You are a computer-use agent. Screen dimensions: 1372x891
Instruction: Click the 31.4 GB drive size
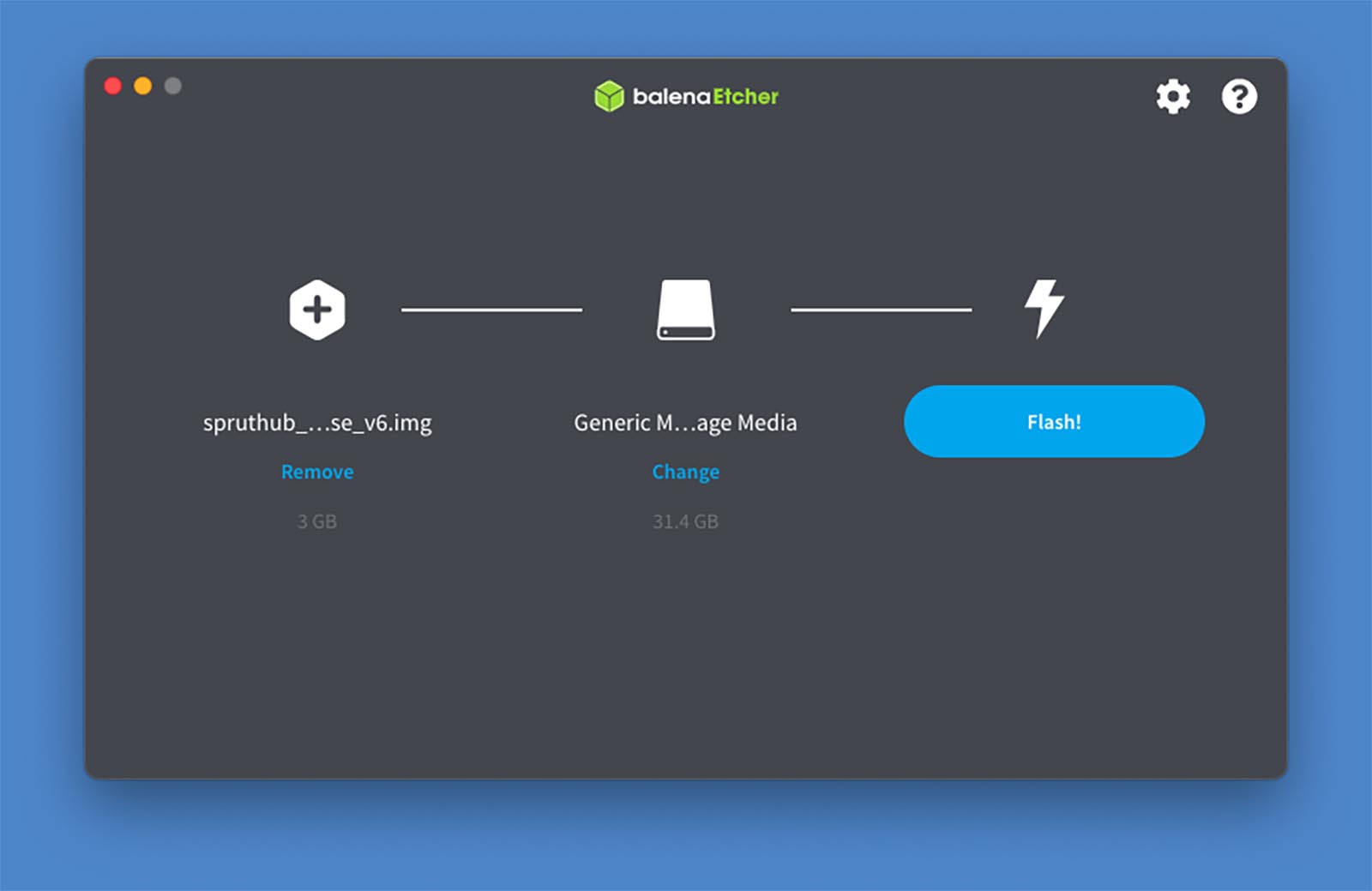point(686,521)
